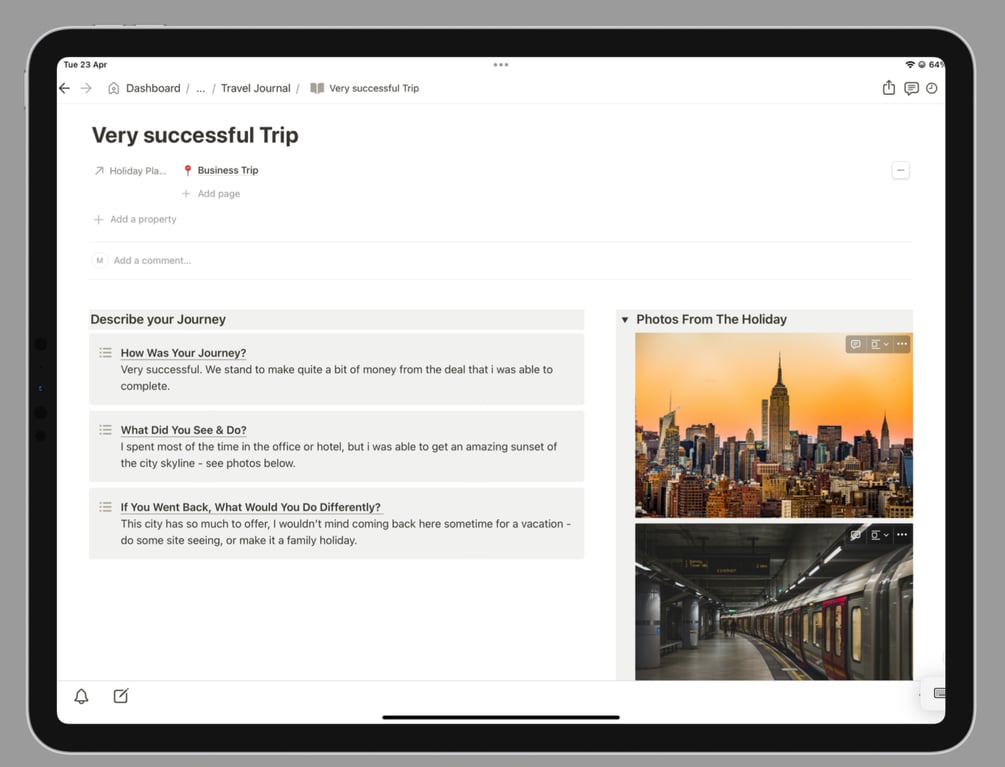
Task: Create a new page with compose icon
Action: (x=120, y=696)
